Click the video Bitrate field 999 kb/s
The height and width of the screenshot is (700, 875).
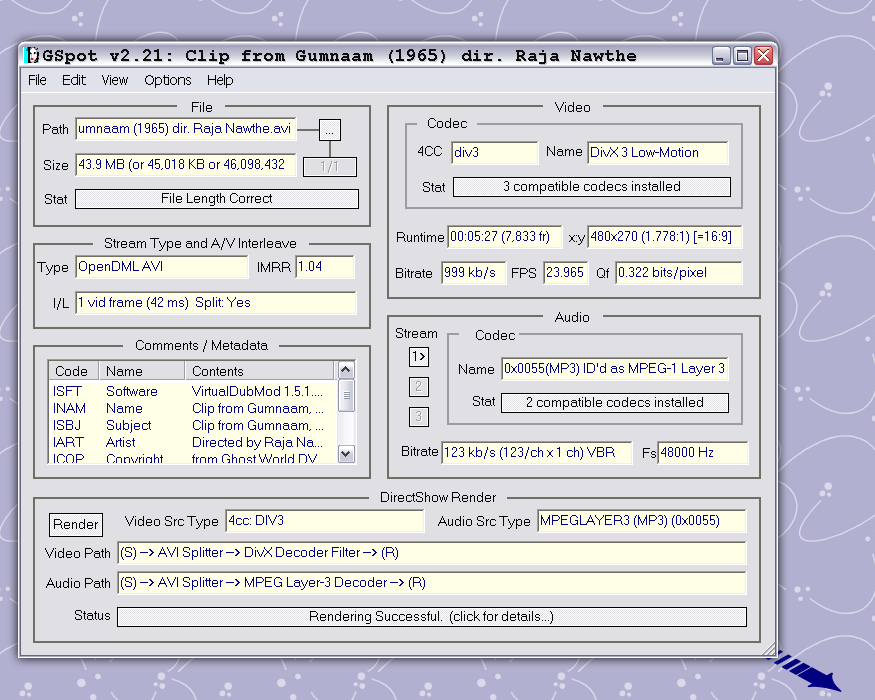[473, 272]
